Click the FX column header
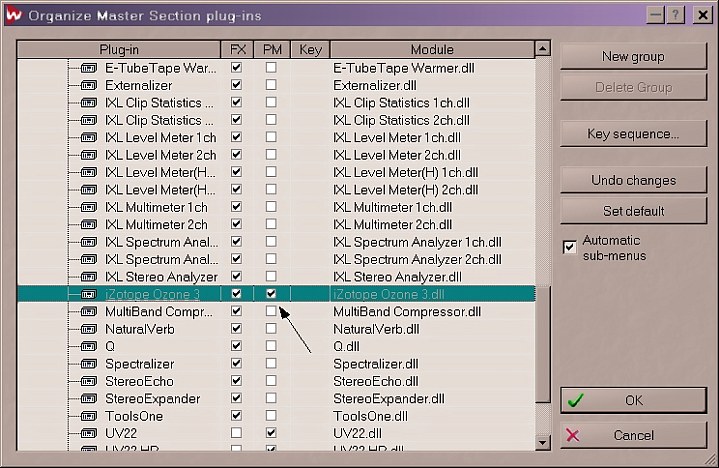 pos(238,50)
